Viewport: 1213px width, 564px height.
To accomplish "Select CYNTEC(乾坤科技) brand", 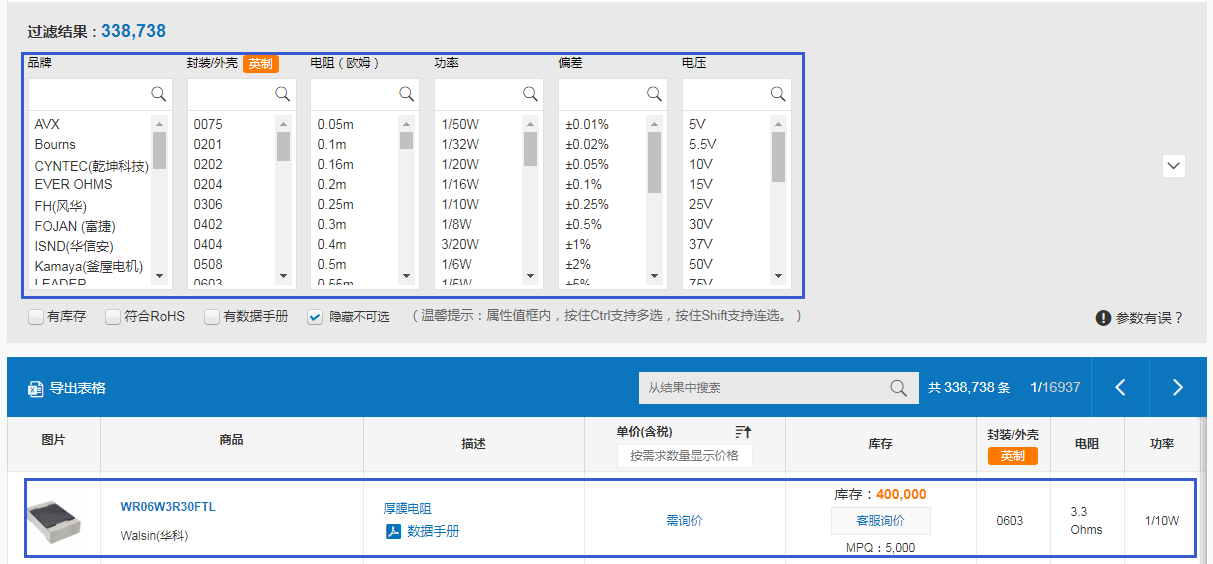I will coord(91,166).
